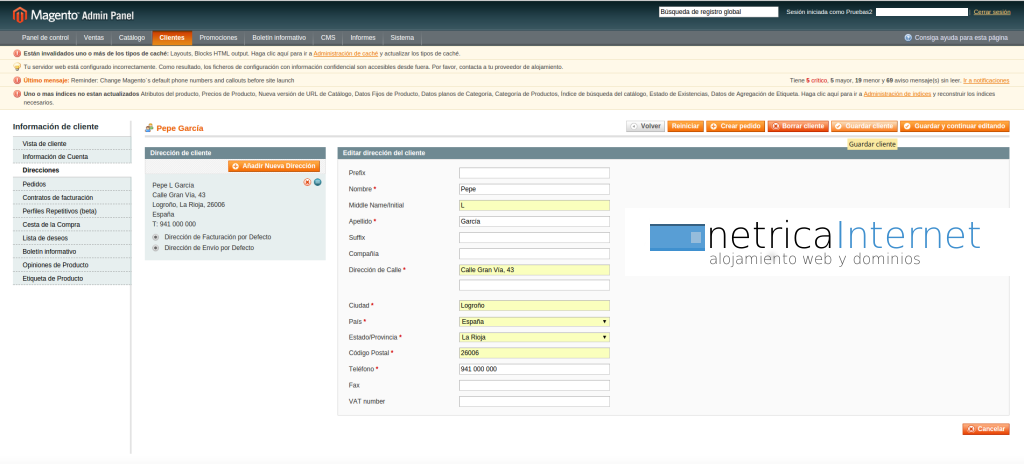Click the Consiga ayuda para esta página link
This screenshot has height=464, width=1024.
pyautogui.click(x=961, y=38)
